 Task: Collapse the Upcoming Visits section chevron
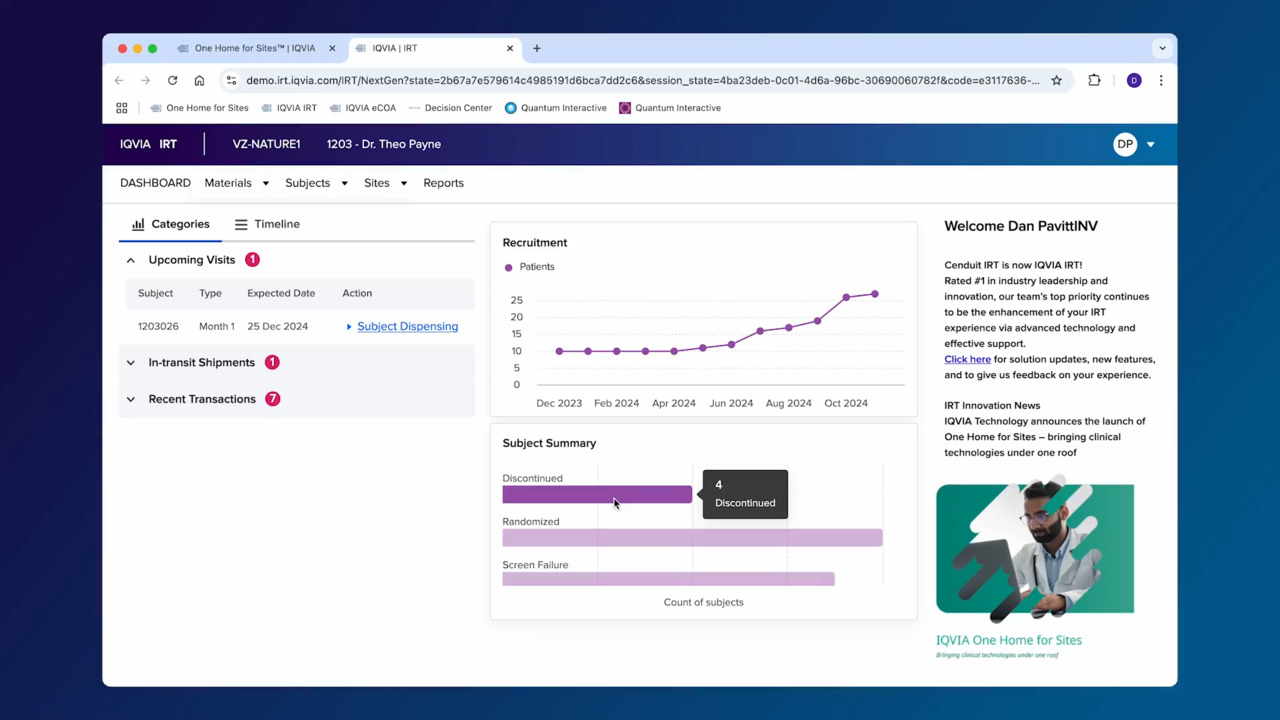pos(130,260)
